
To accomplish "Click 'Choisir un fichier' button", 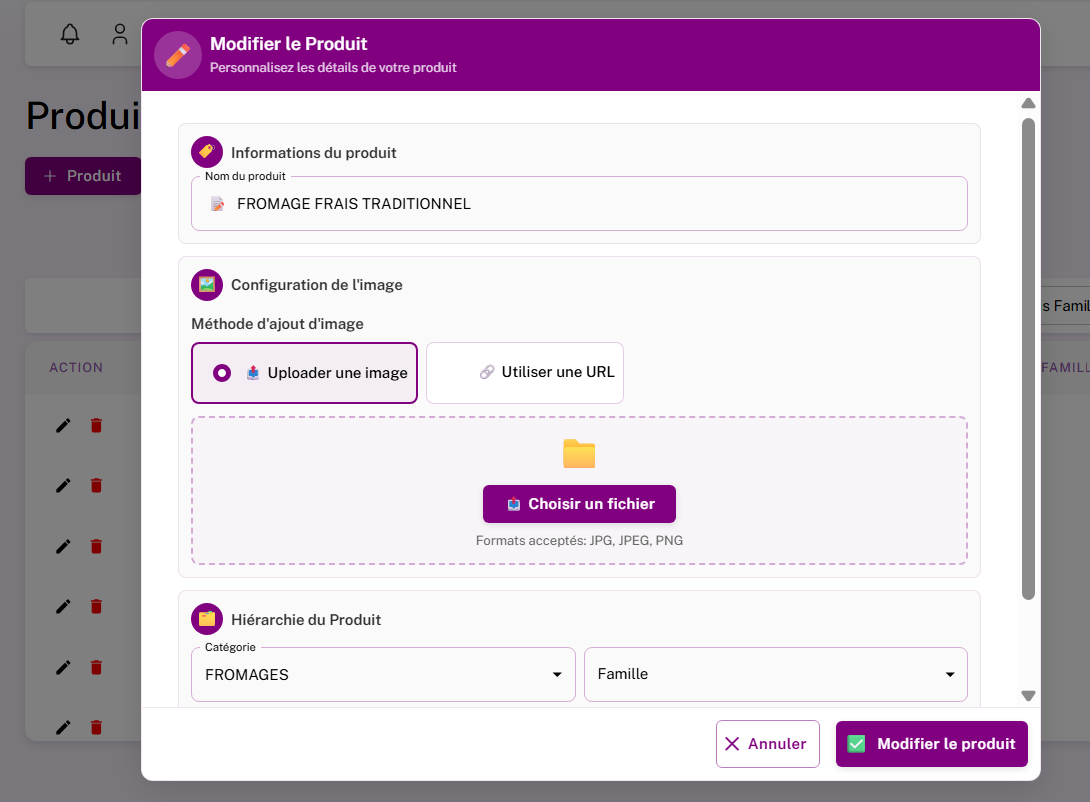I will pyautogui.click(x=579, y=504).
